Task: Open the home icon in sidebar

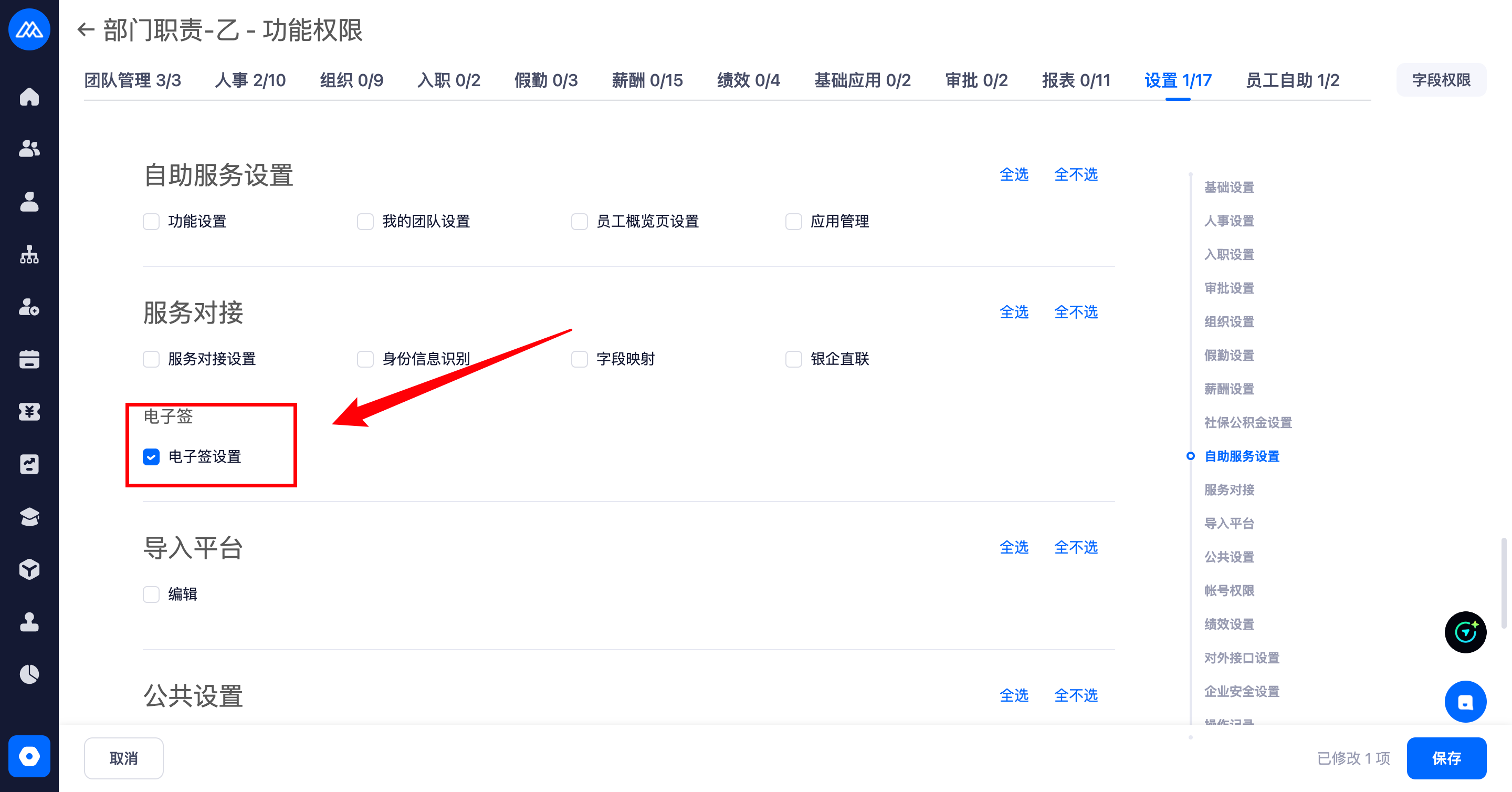Action: coord(29,96)
